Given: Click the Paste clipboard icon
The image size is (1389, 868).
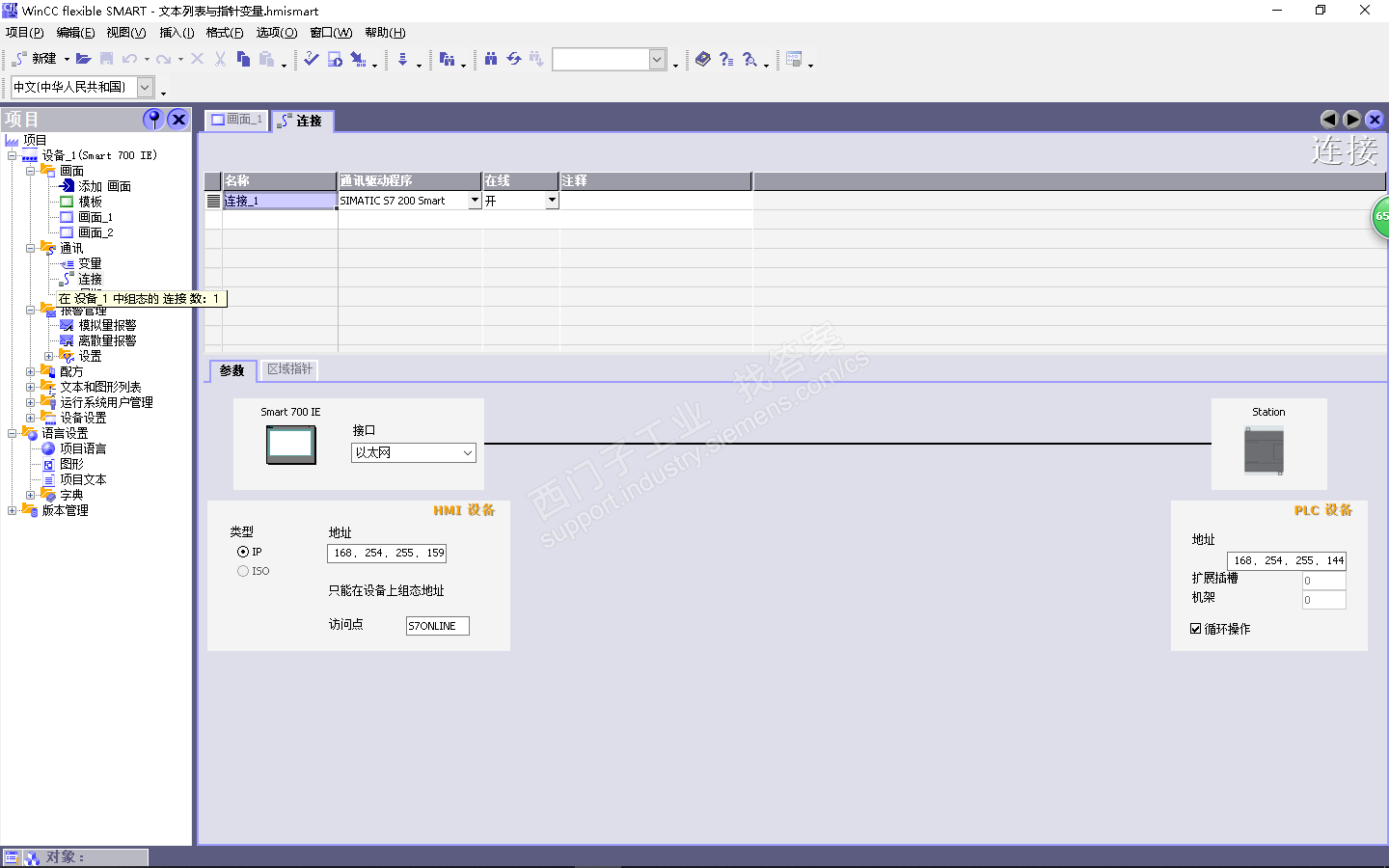Looking at the screenshot, I should pos(266,59).
